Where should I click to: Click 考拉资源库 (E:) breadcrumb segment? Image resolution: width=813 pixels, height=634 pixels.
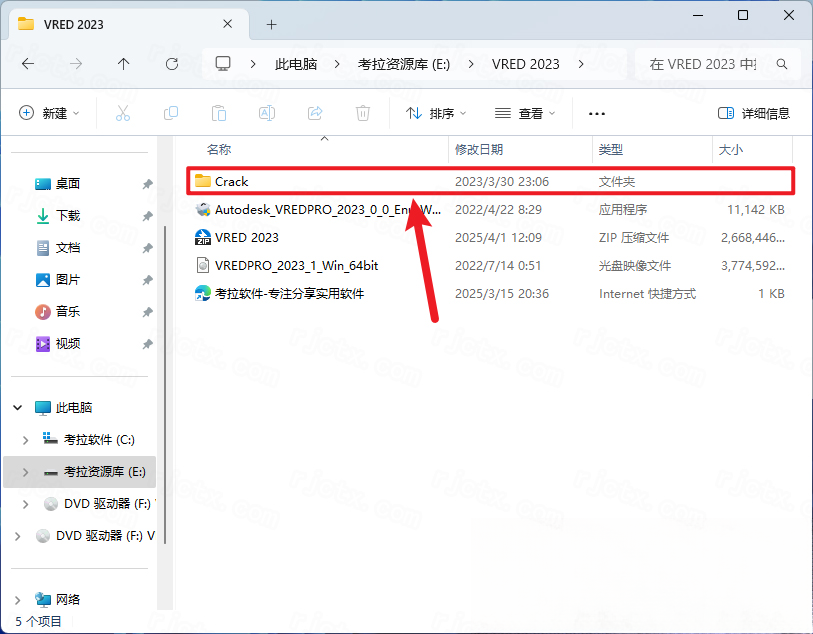point(404,64)
